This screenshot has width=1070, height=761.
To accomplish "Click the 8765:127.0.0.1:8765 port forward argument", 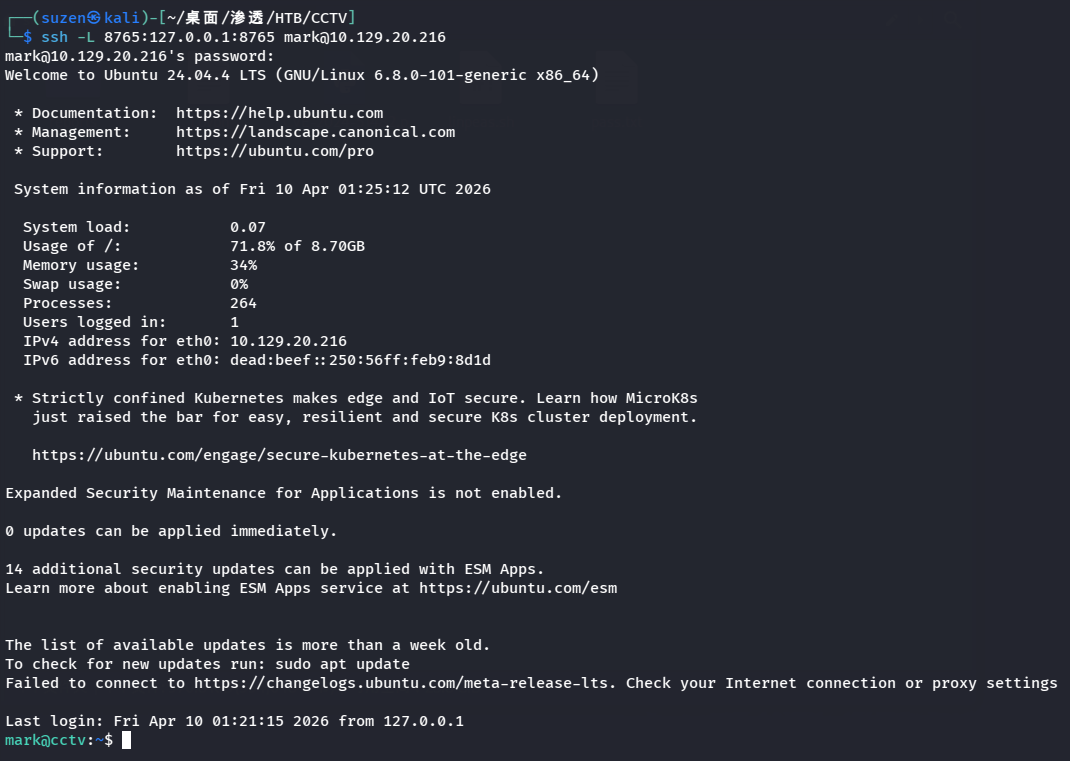I will (189, 37).
